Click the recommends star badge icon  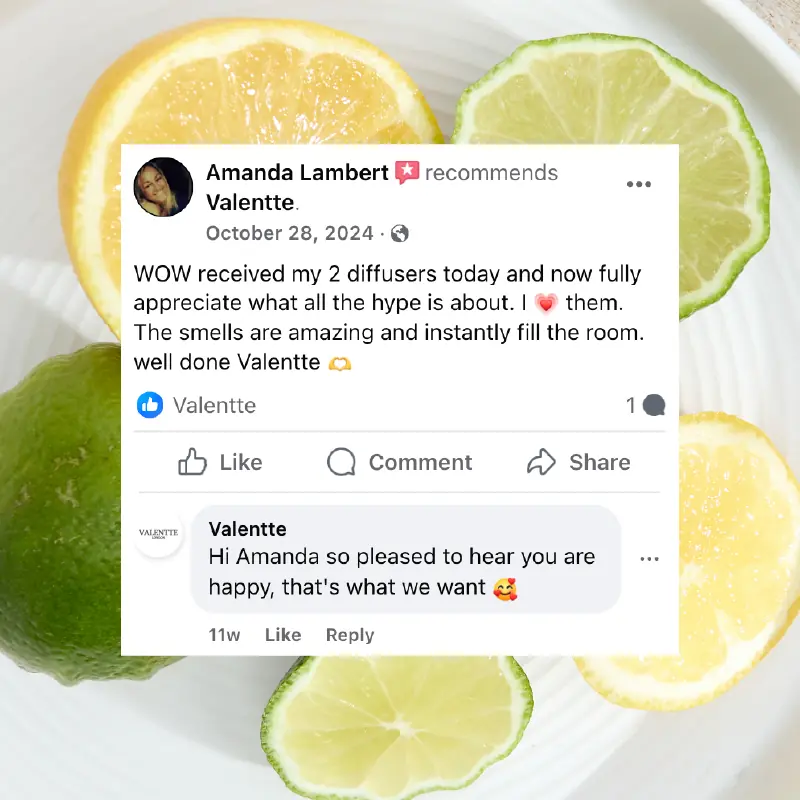pos(407,172)
